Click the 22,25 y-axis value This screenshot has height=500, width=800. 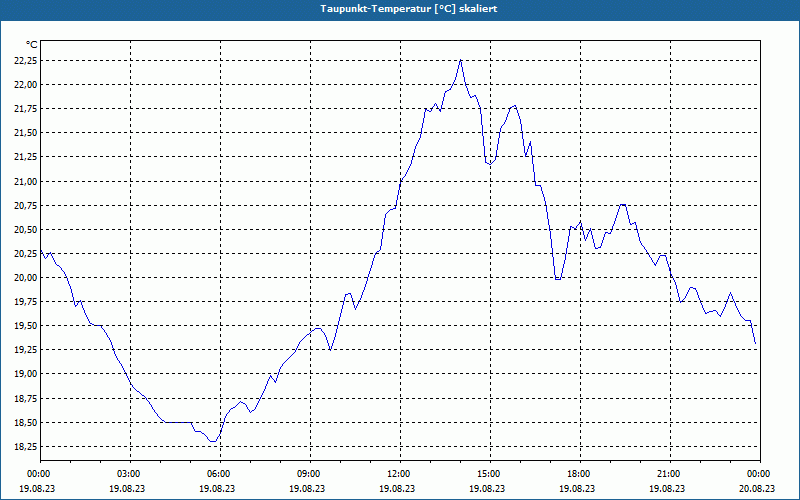(x=25, y=61)
